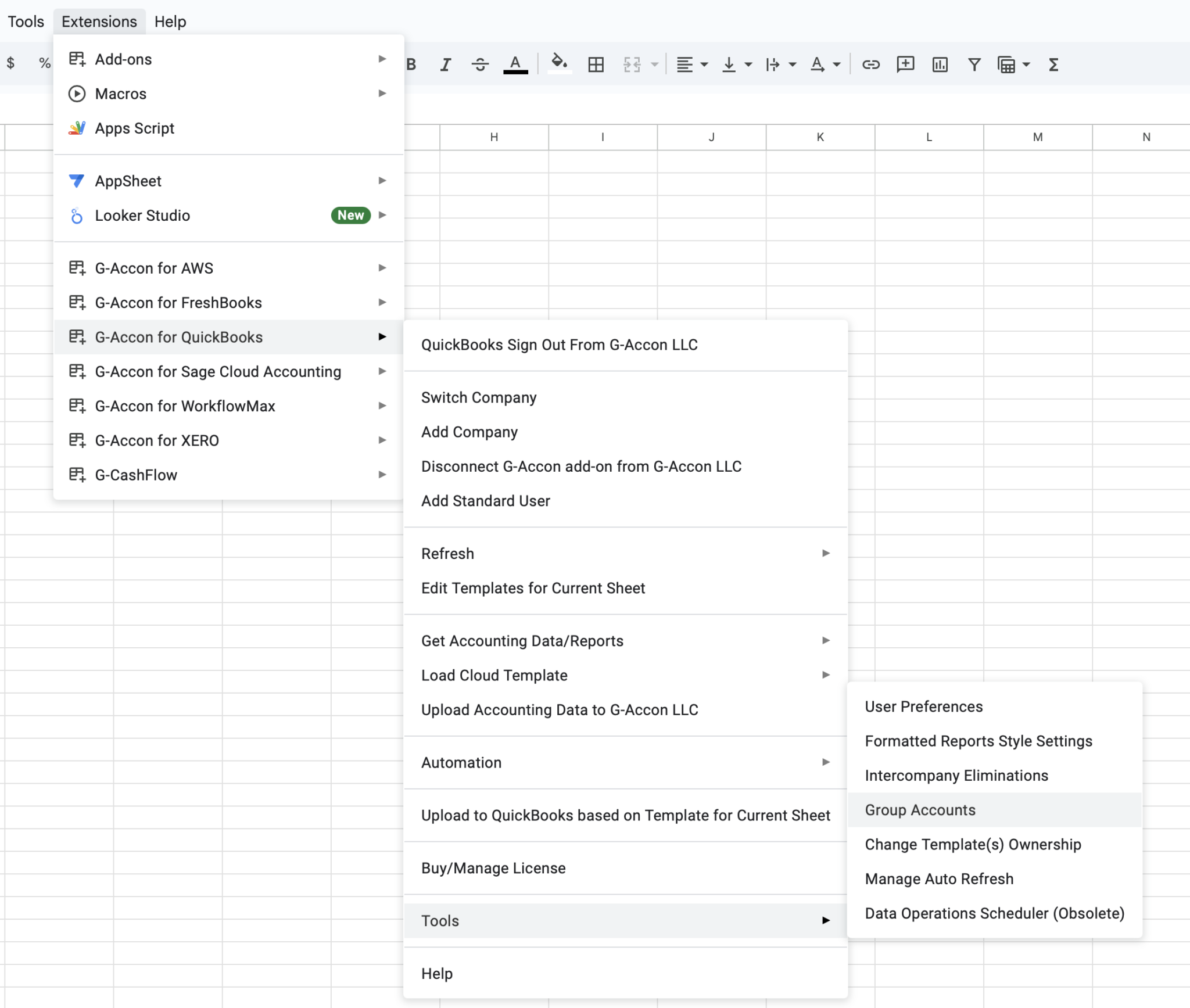
Task: Open the Add-ons submenu
Action: tap(229, 59)
